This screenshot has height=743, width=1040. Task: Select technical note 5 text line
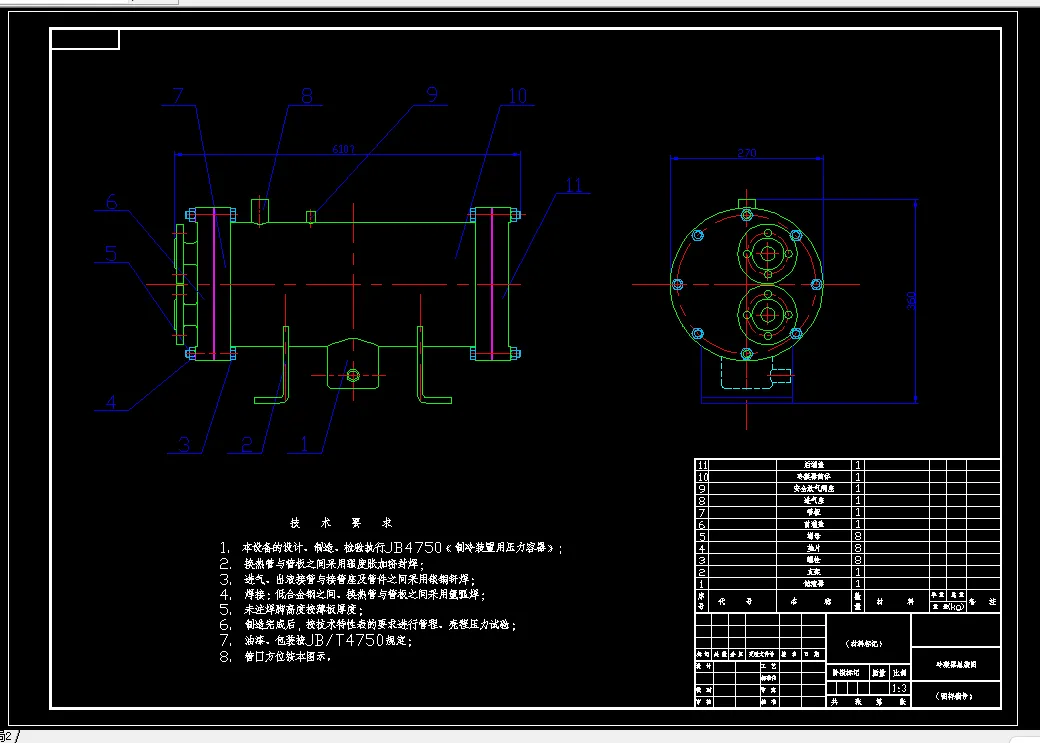pyautogui.click(x=292, y=609)
